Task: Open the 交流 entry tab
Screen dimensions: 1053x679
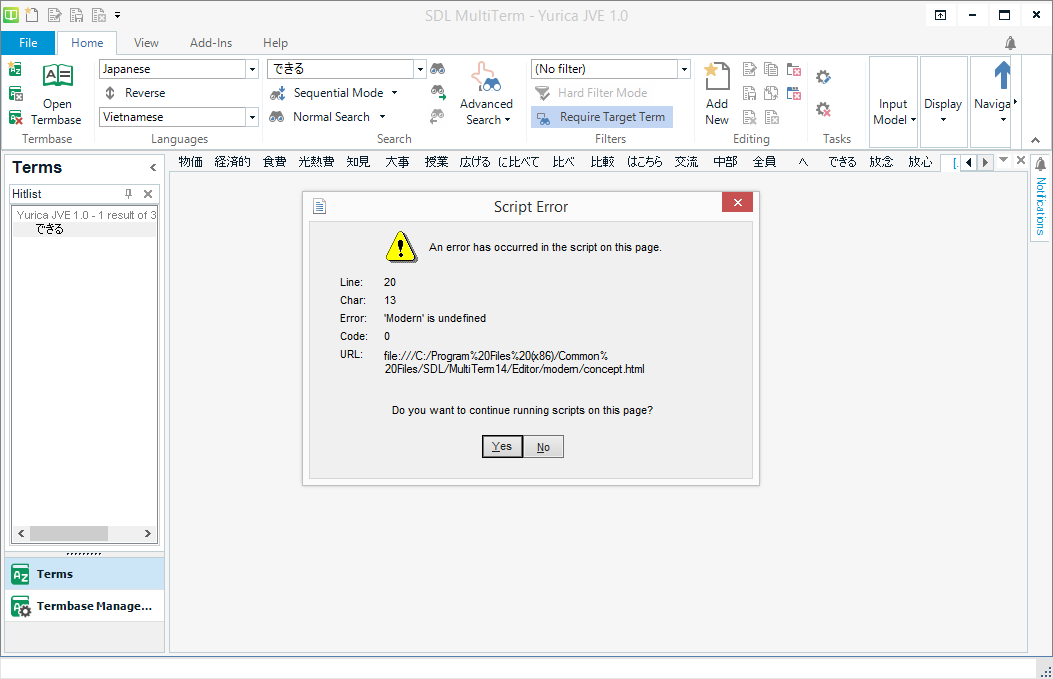Action: pos(686,162)
